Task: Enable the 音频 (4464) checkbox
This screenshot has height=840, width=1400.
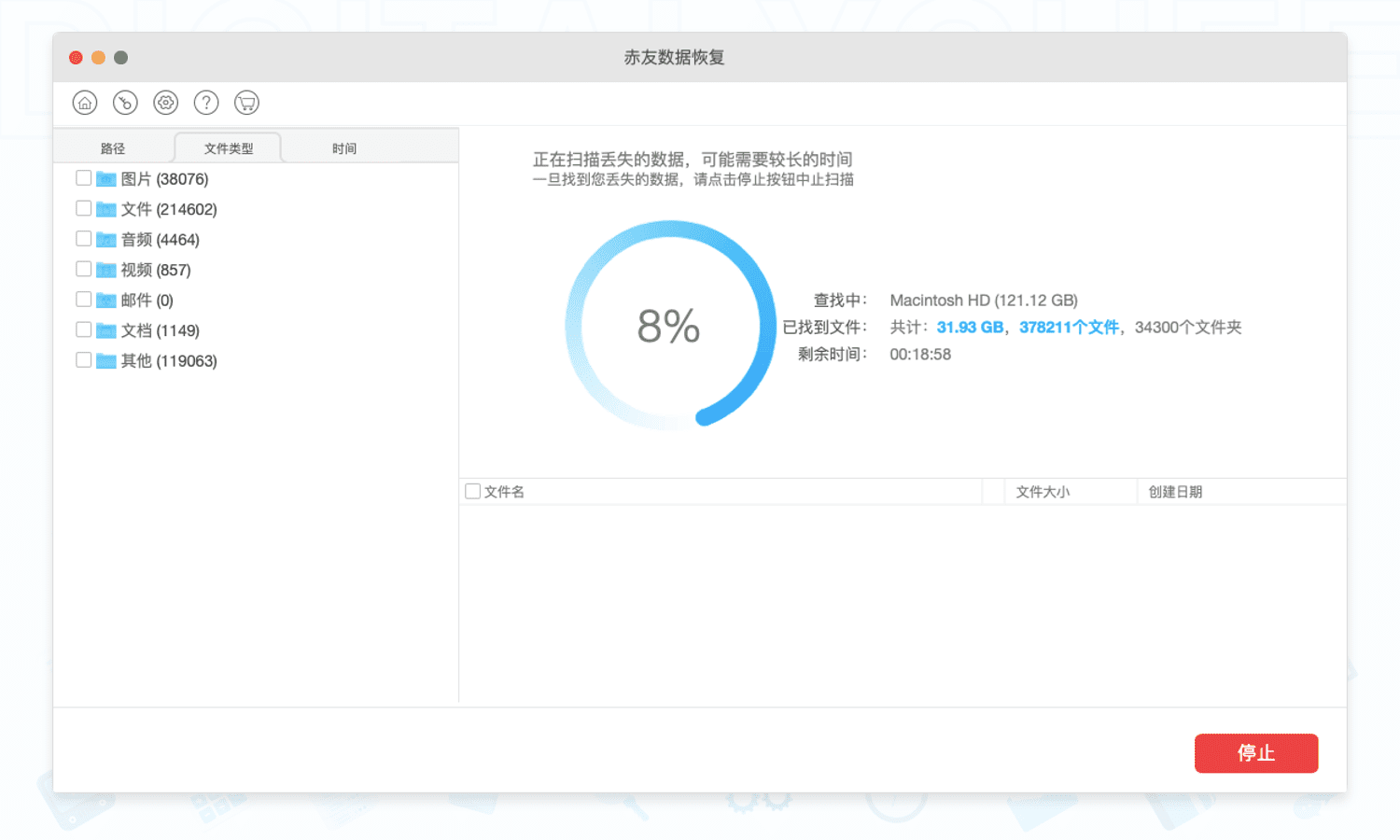Action: coord(83,238)
